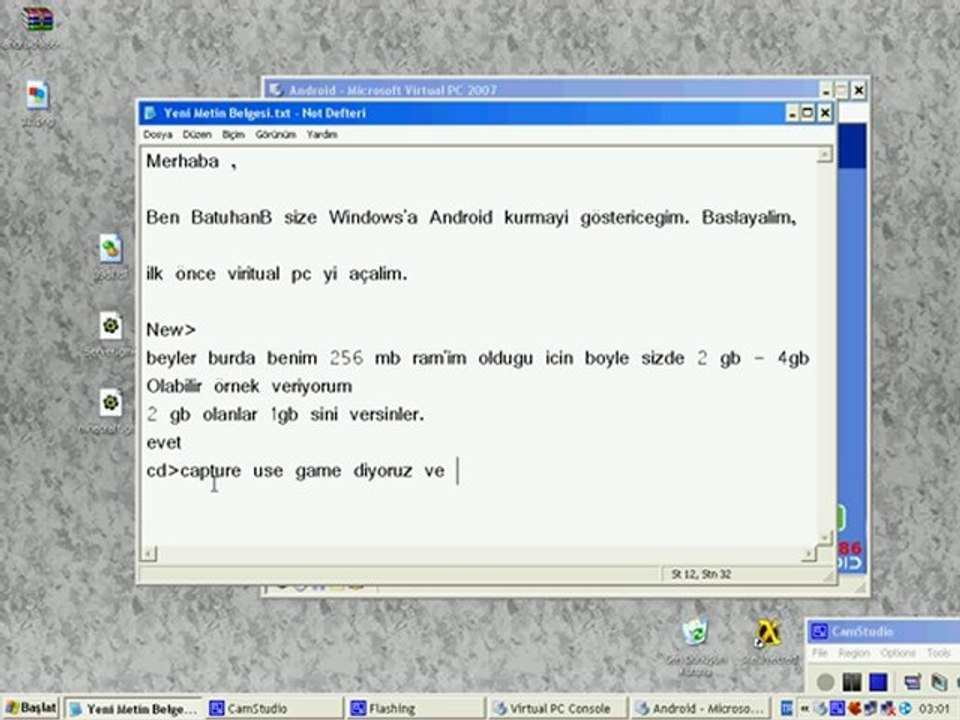Click the word Merhaba in the text
Screen dimensions: 960x720
(182, 162)
